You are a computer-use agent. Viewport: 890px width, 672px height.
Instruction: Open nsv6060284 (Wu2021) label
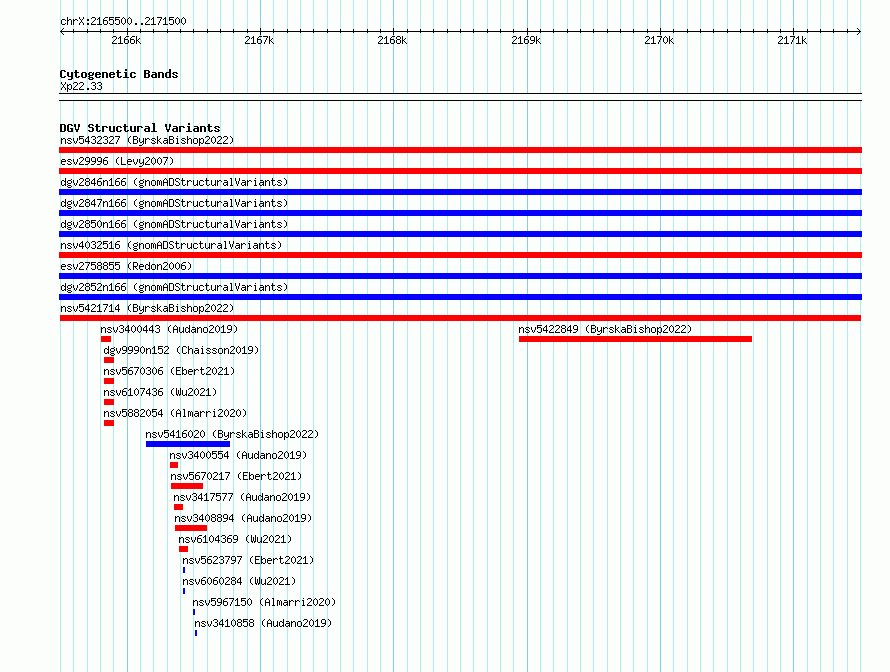(239, 581)
